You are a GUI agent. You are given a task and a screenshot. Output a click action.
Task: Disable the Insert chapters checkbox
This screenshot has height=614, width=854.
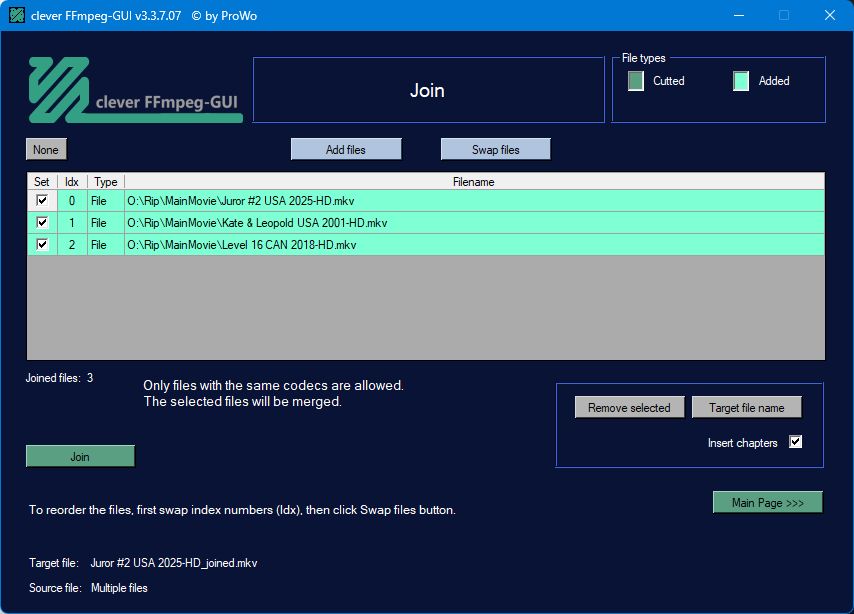pos(795,442)
